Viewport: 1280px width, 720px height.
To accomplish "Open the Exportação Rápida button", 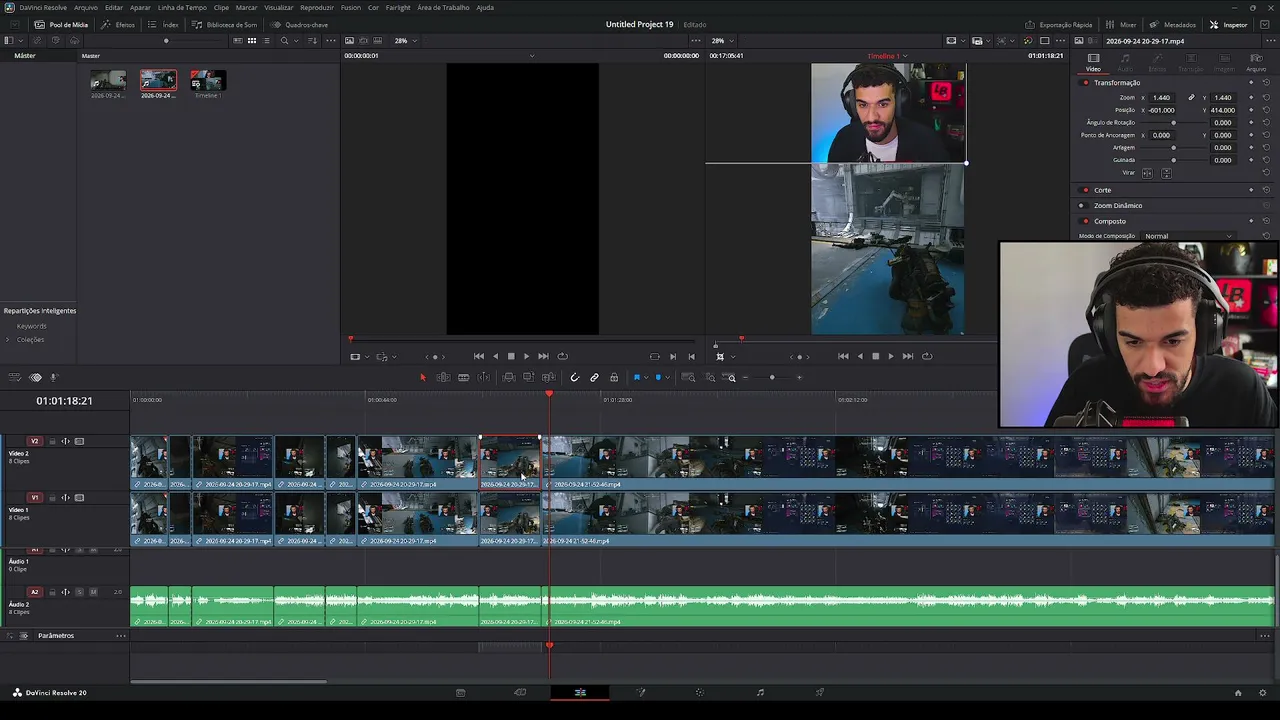I will pos(1059,24).
